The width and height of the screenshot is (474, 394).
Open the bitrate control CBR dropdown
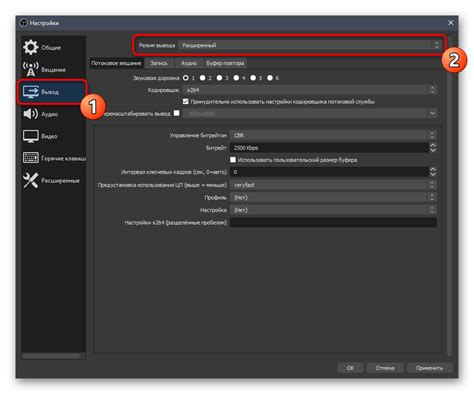coord(333,135)
